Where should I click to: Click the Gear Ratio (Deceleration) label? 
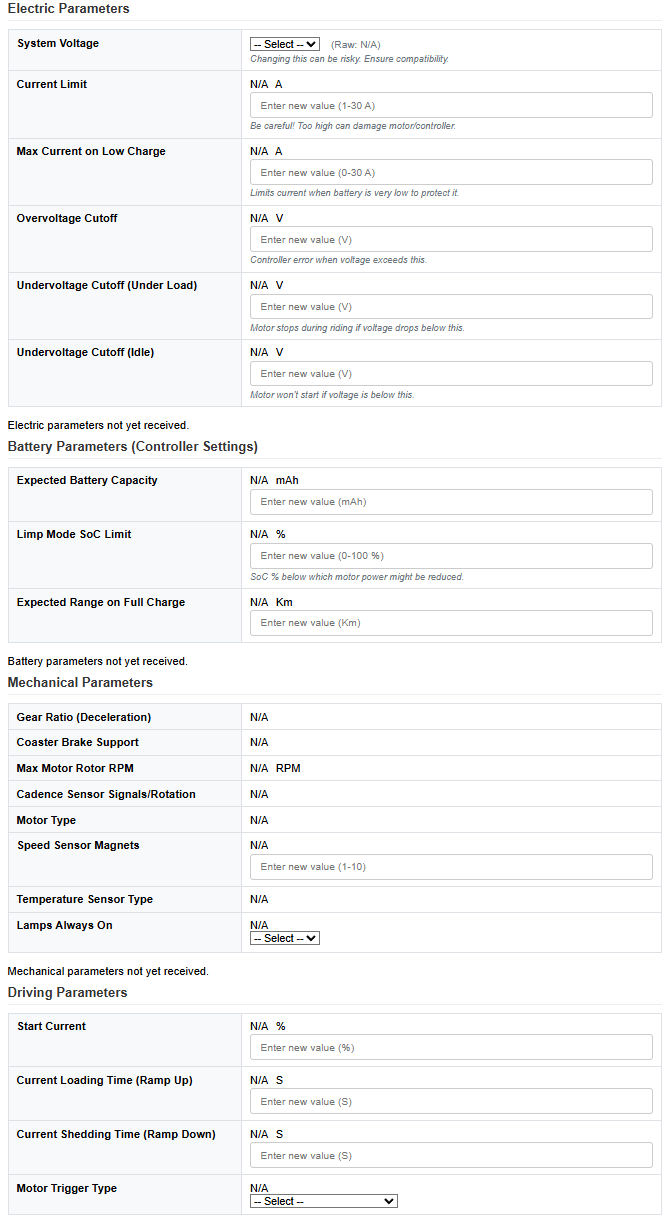click(x=84, y=717)
